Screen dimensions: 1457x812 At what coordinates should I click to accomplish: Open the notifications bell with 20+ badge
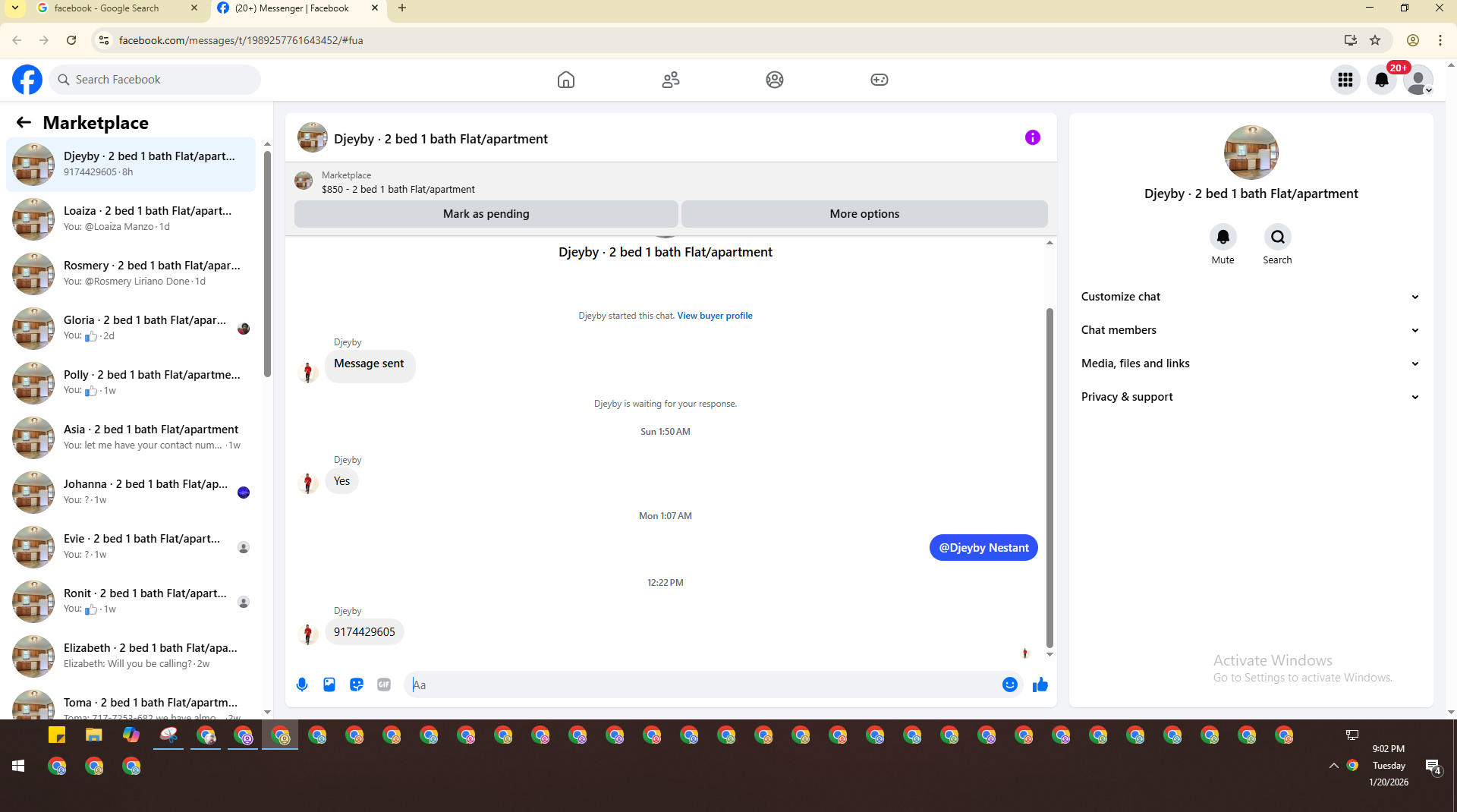point(1382,80)
